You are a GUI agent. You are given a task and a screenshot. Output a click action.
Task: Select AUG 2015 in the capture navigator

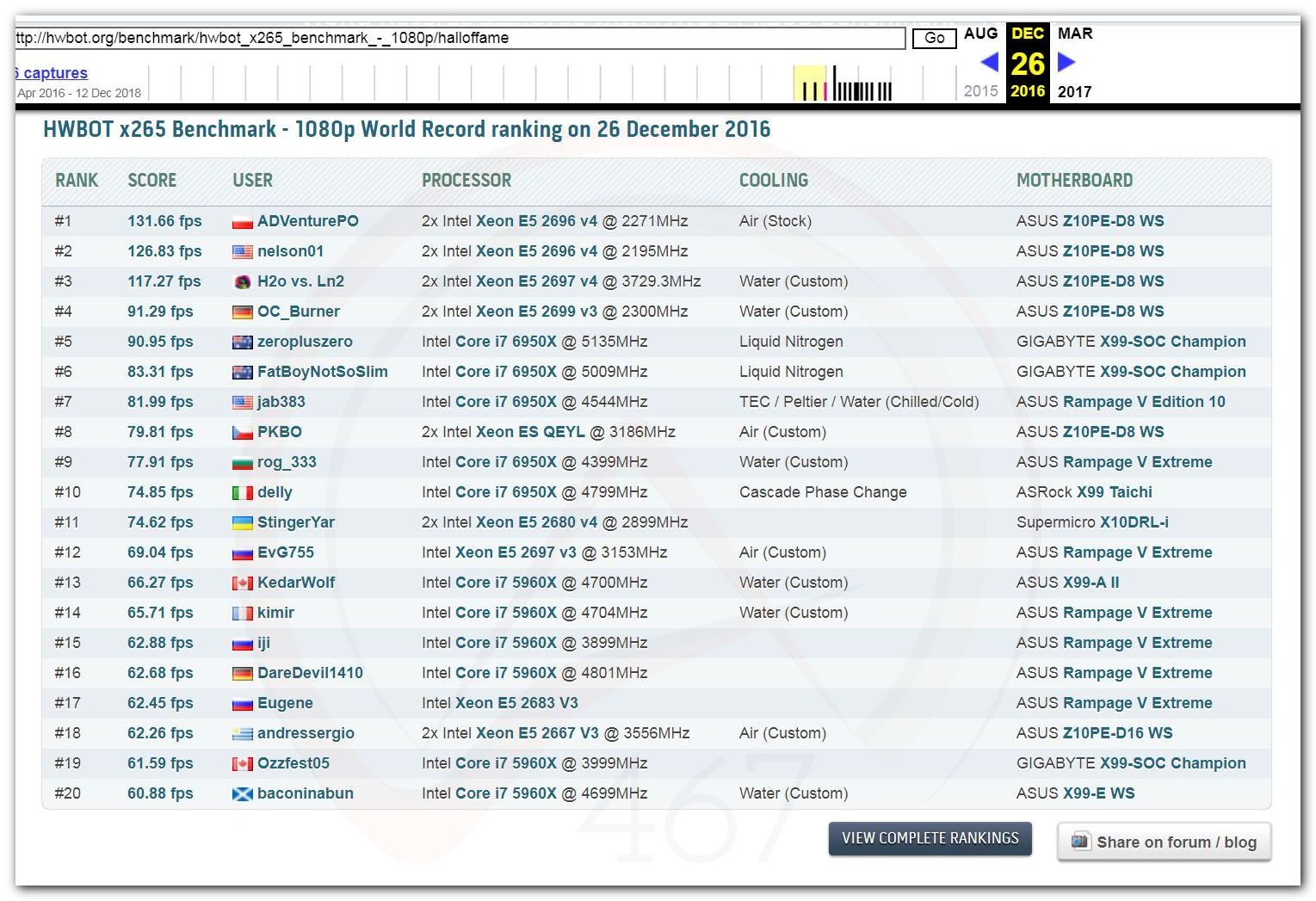[980, 34]
